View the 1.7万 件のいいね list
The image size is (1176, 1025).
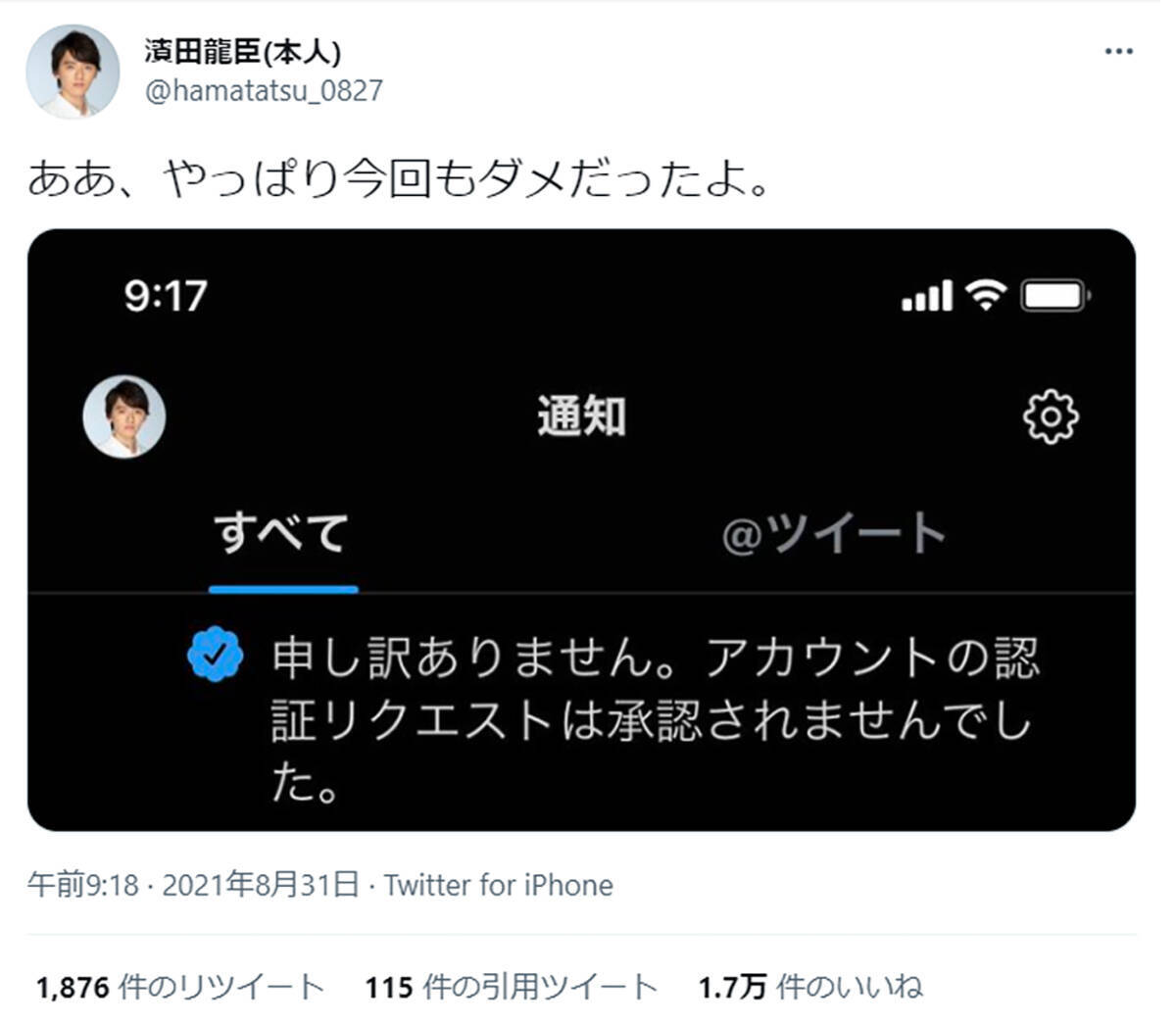click(x=810, y=987)
